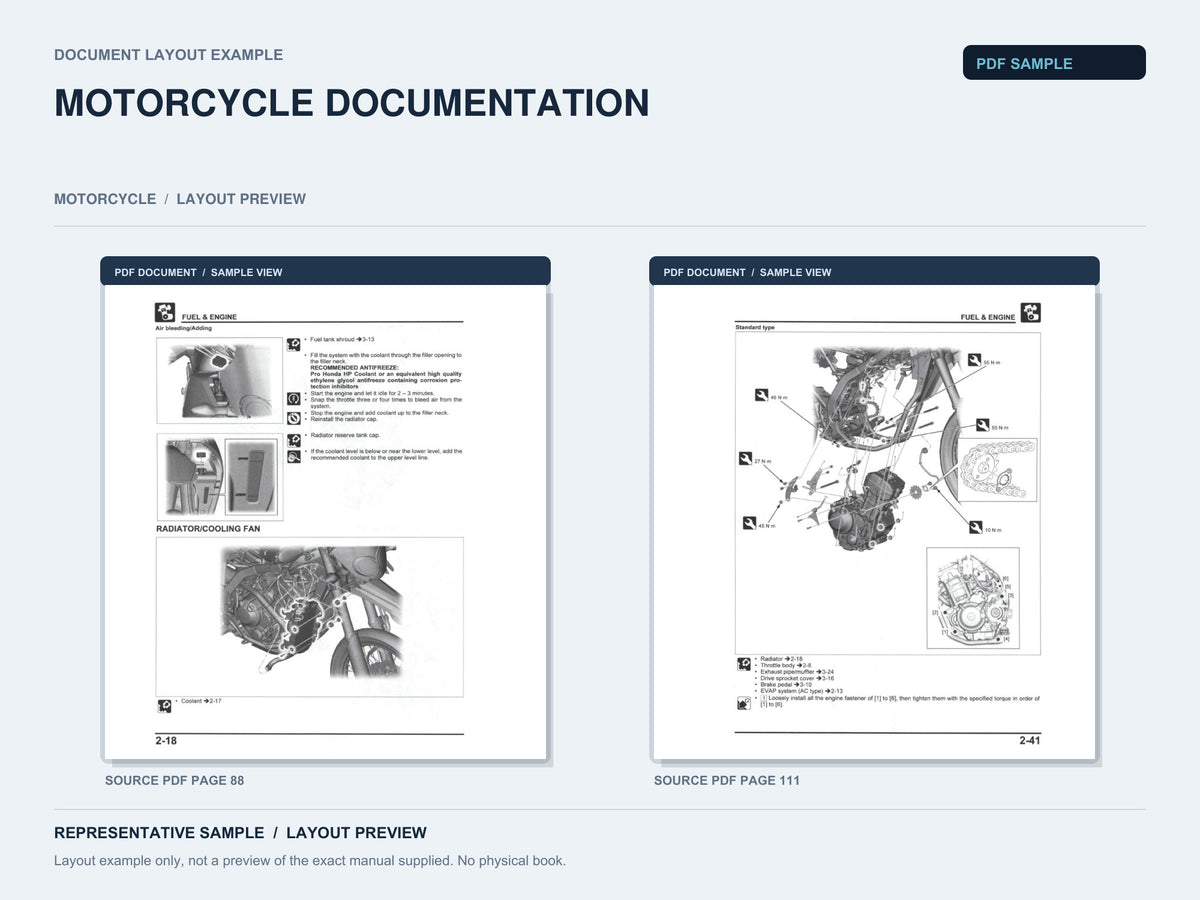Click the engine icon beside left page FUEL & ENGINE heading
The height and width of the screenshot is (900, 1200).
pyautogui.click(x=165, y=312)
